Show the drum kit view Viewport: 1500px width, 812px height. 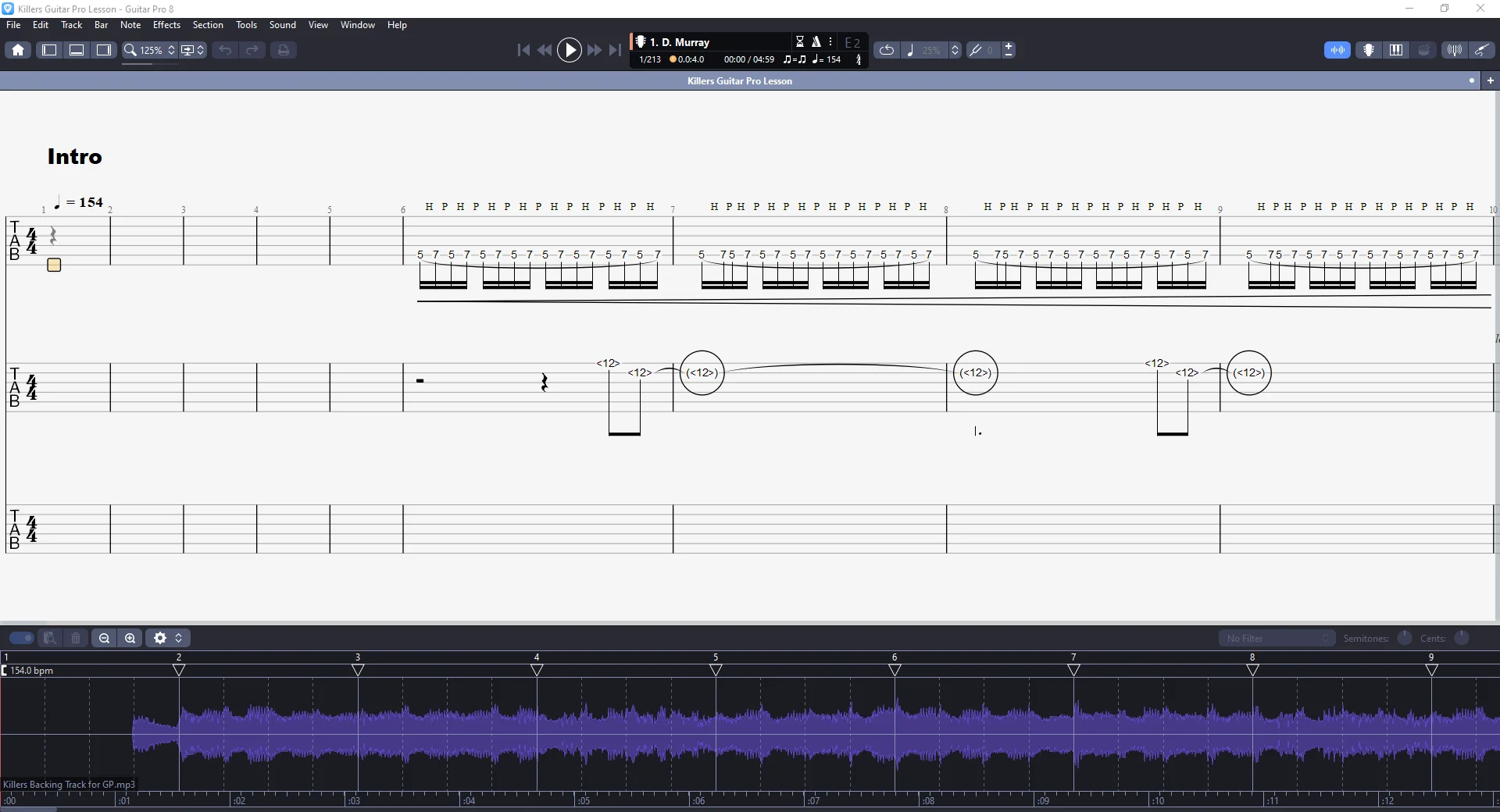(1424, 50)
